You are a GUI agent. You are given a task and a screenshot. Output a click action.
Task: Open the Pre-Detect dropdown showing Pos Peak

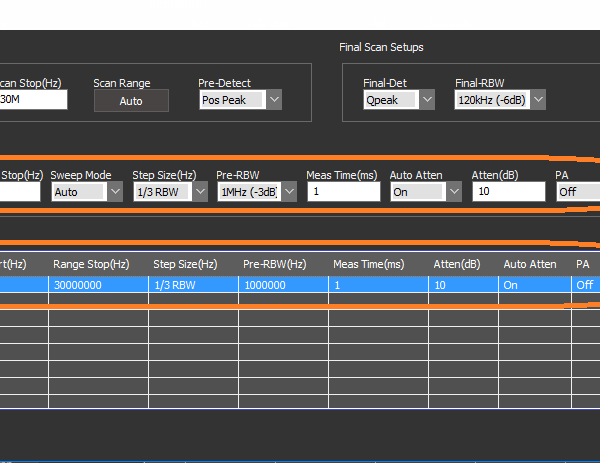point(274,100)
